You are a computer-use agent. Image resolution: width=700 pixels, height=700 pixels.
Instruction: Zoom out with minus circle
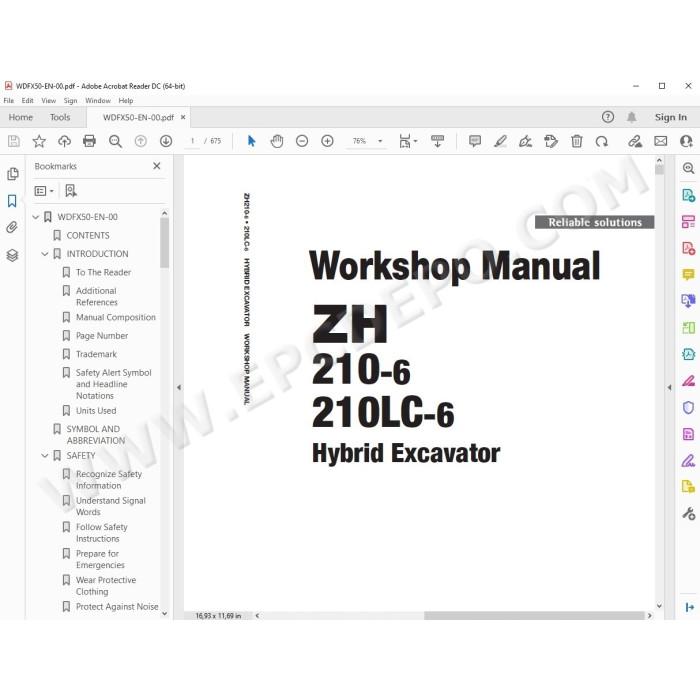point(302,142)
